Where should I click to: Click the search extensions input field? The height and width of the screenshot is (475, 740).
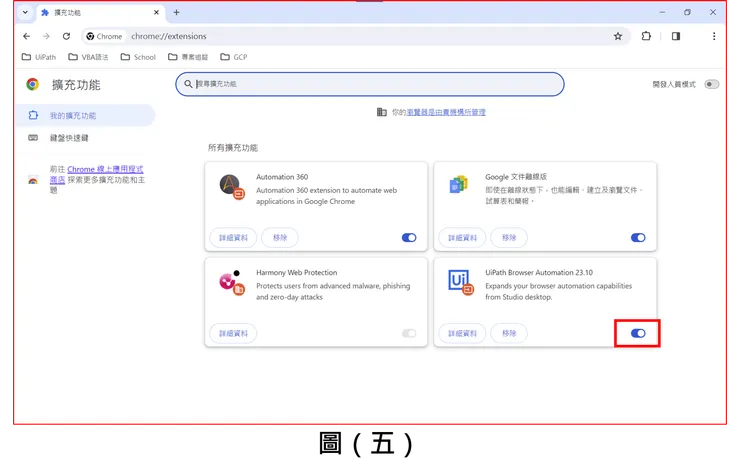[370, 84]
